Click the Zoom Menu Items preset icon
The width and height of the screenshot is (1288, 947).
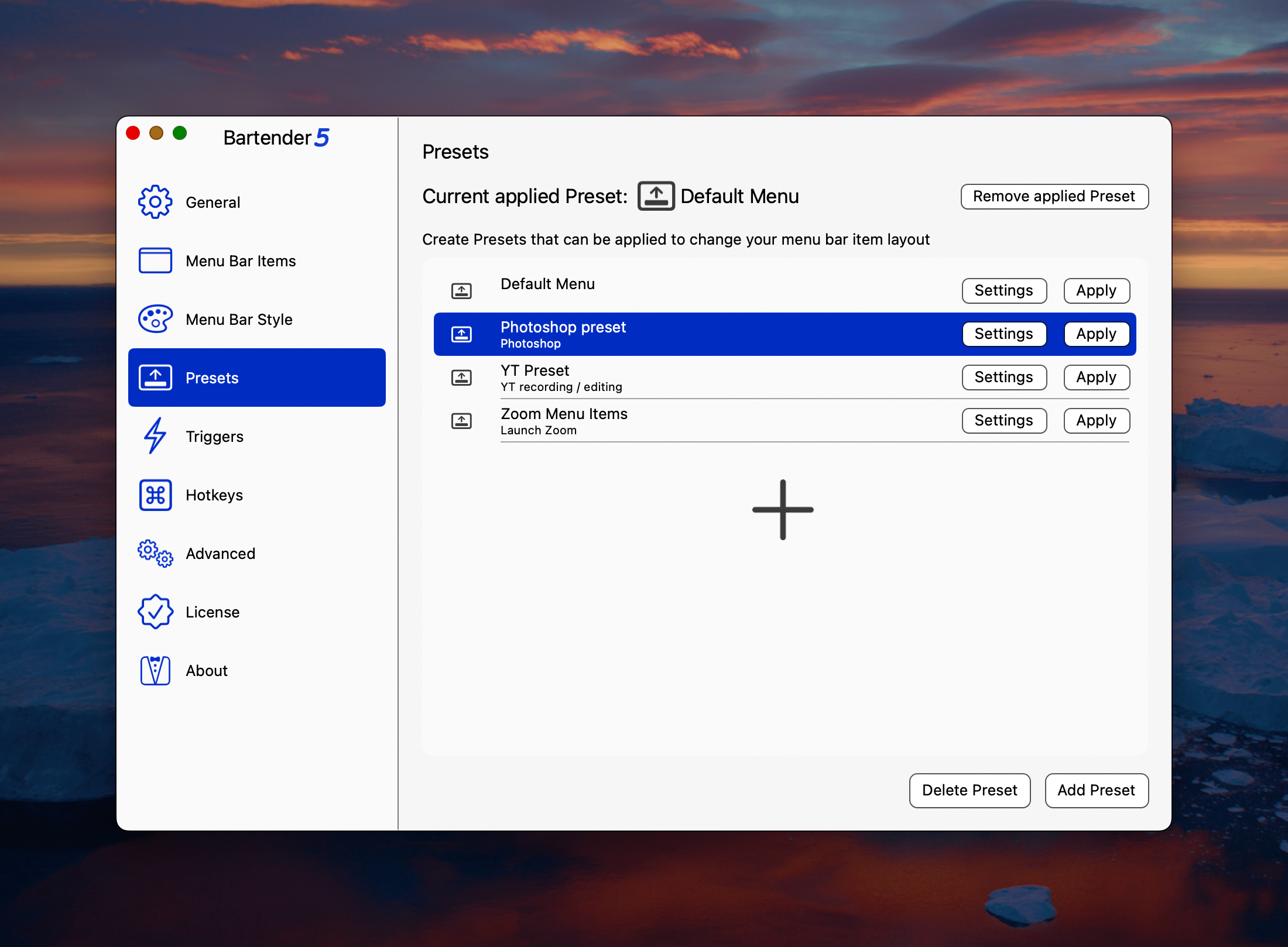click(x=461, y=420)
